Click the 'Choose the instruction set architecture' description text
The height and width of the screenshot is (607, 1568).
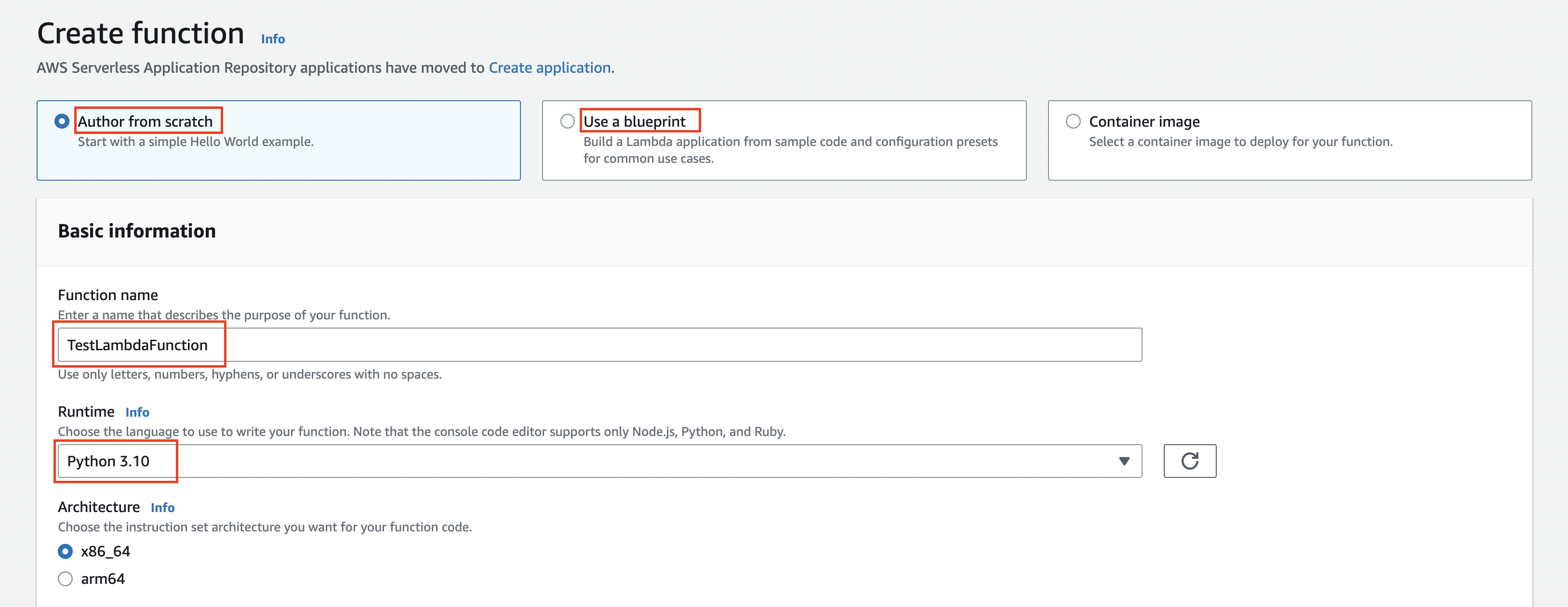click(x=265, y=527)
